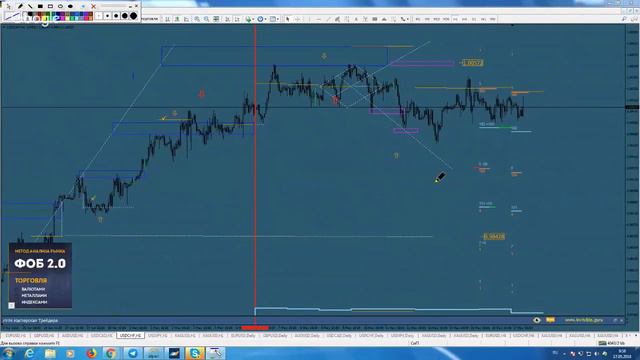The height and width of the screenshot is (360, 640).
Task: Select the arrow pointer in annotation toolbar
Action: (x=9, y=7)
